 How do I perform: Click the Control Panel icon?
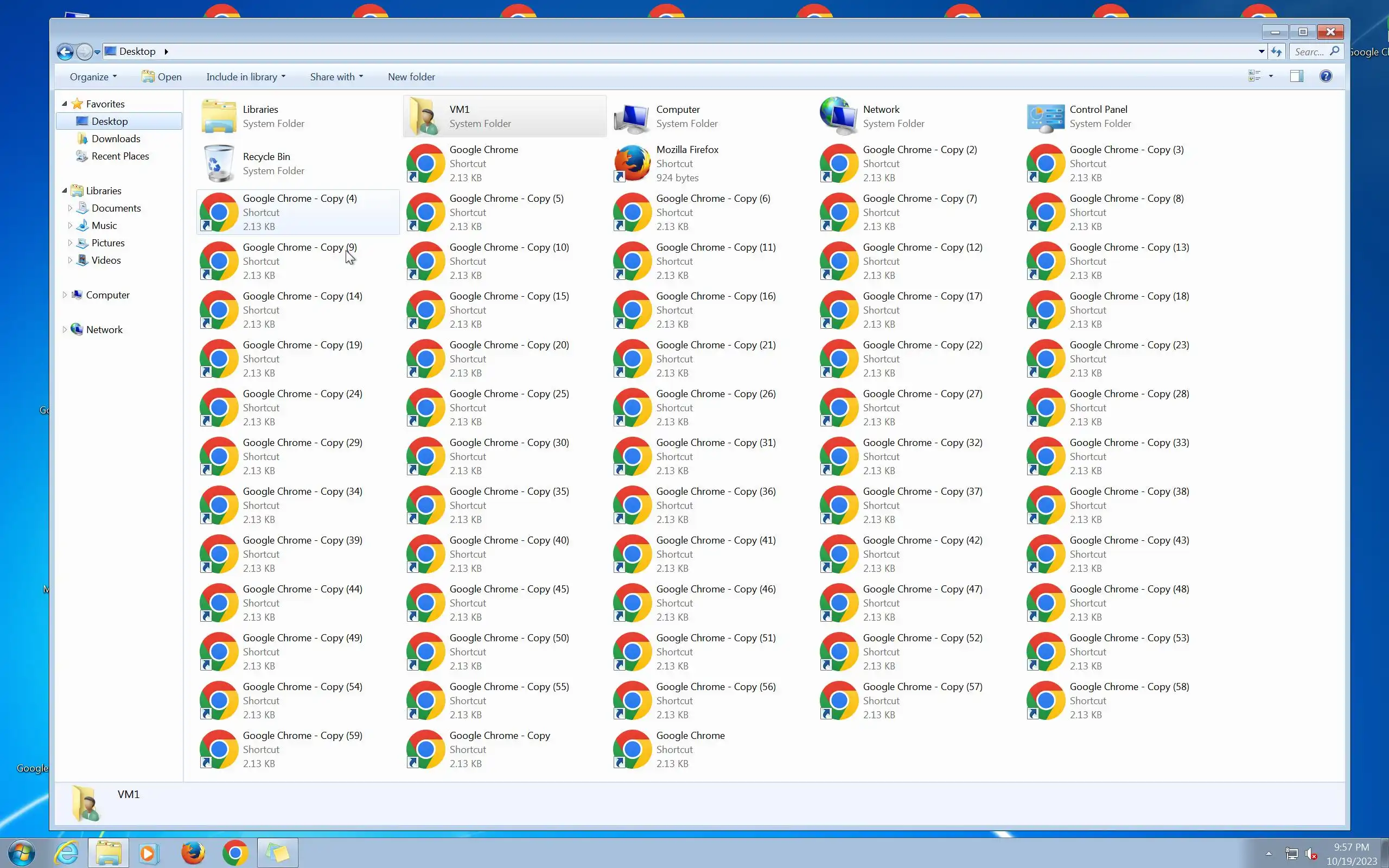coord(1045,116)
